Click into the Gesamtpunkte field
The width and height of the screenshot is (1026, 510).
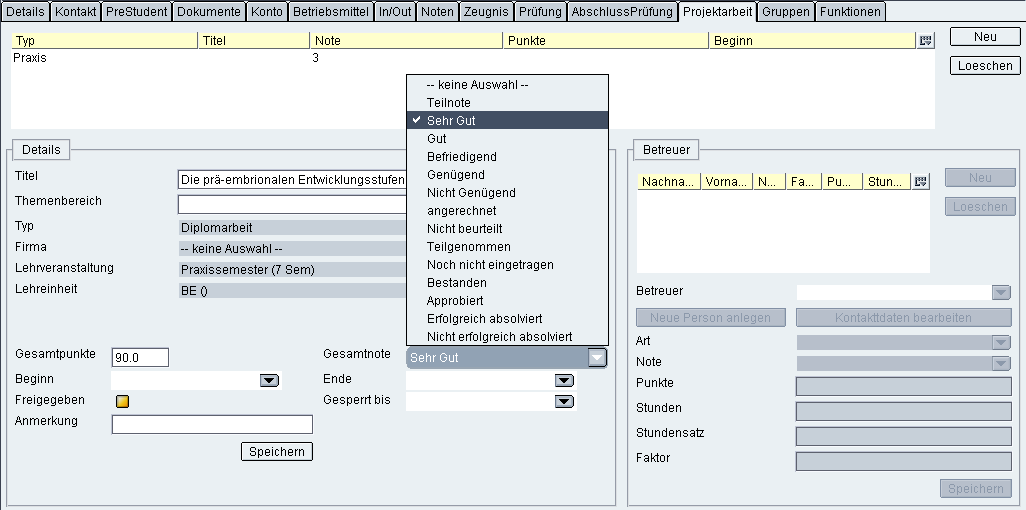click(x=140, y=358)
